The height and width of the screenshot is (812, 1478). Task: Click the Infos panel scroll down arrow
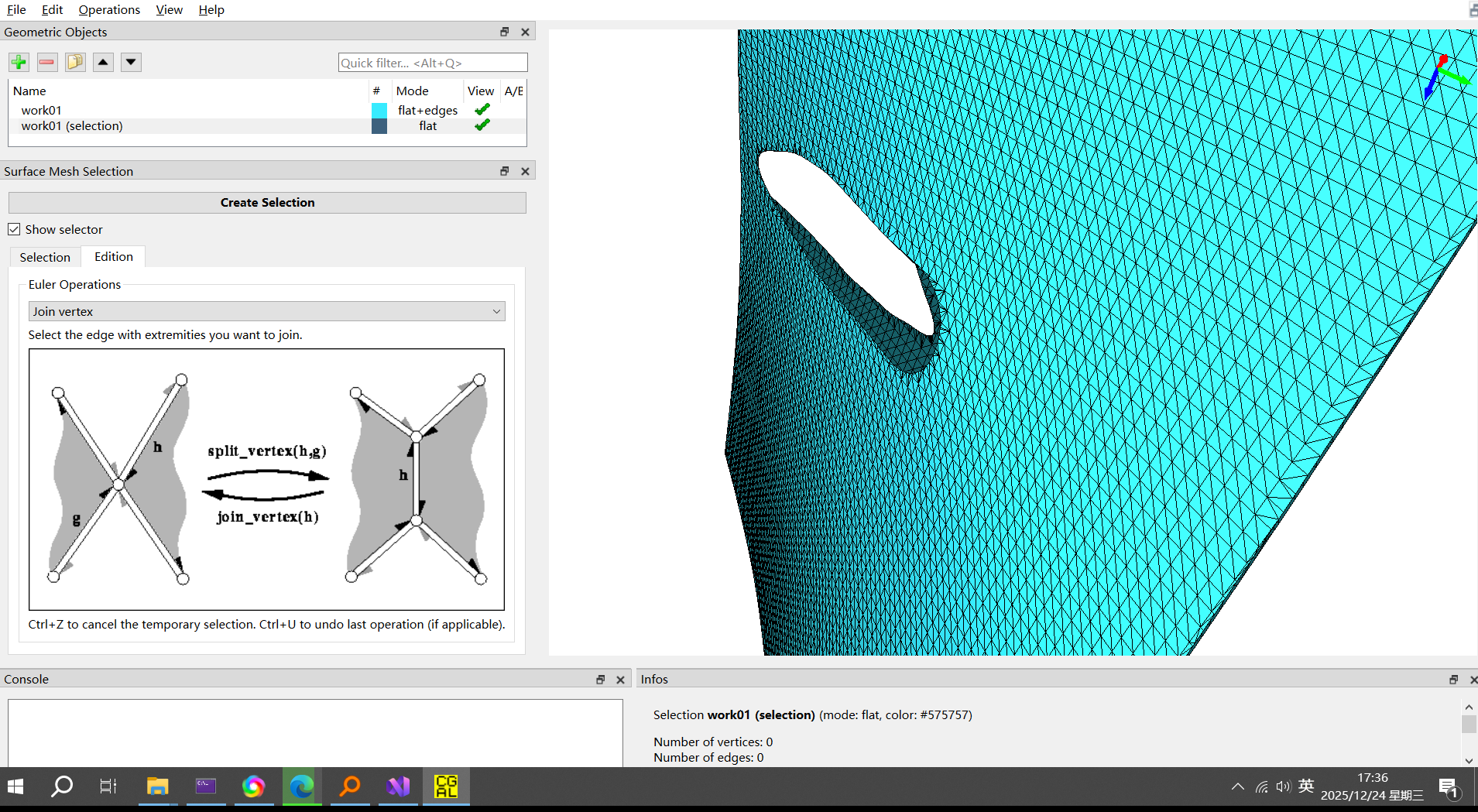click(1469, 761)
